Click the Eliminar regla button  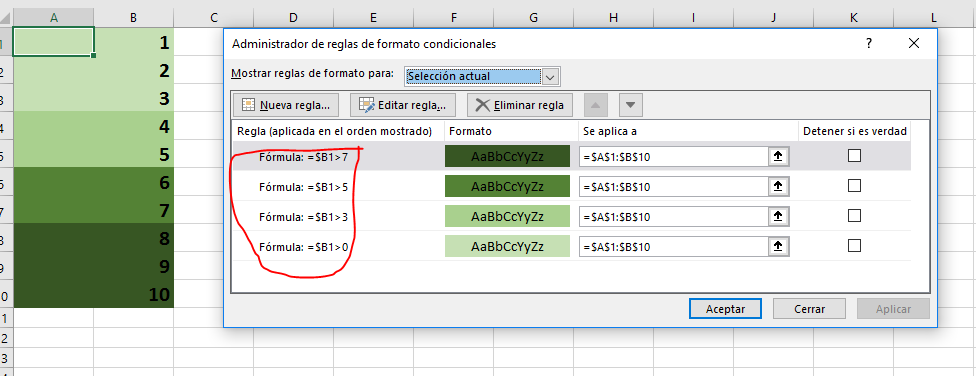pos(520,105)
